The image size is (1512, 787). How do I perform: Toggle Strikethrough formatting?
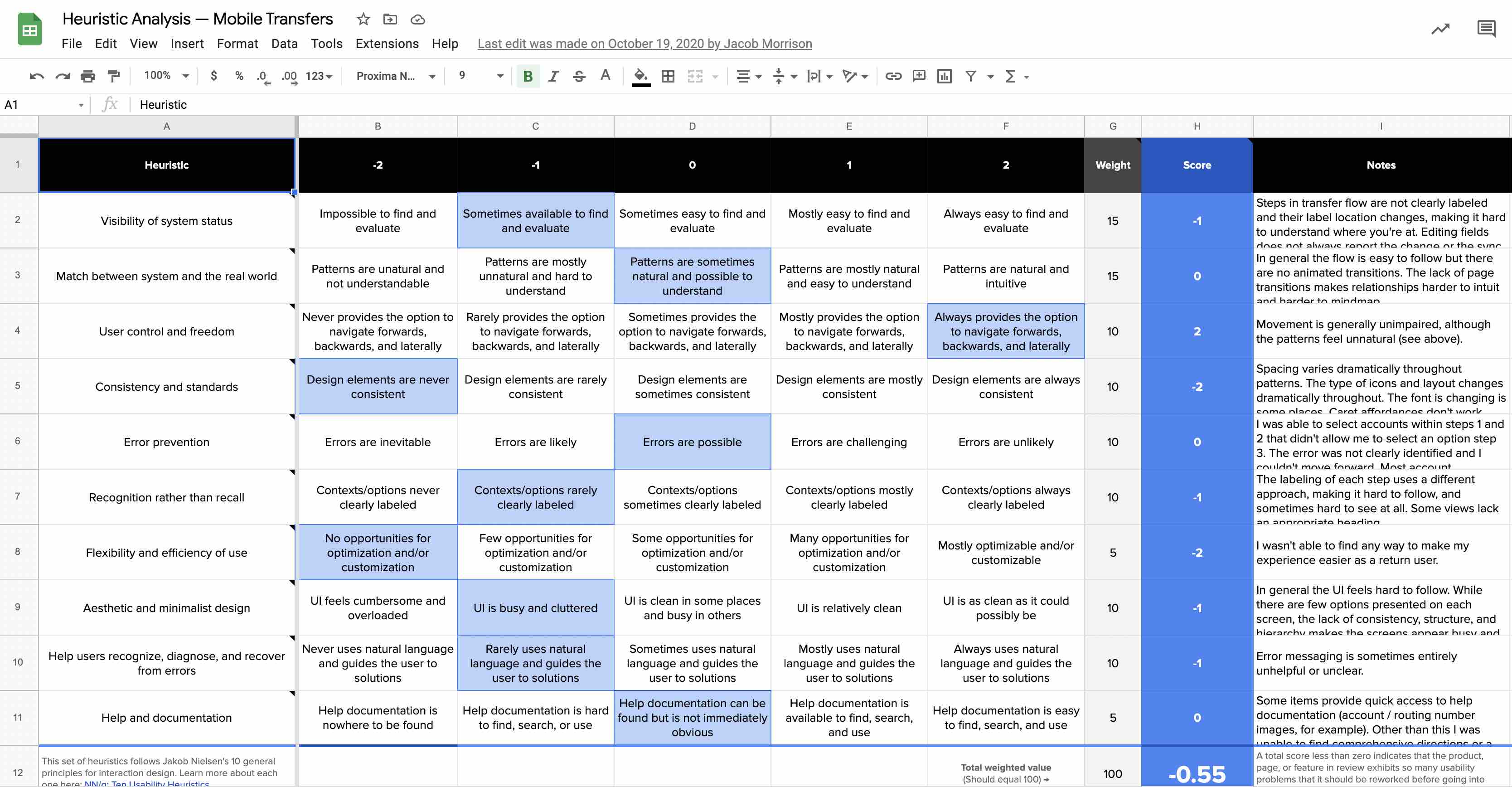click(579, 76)
